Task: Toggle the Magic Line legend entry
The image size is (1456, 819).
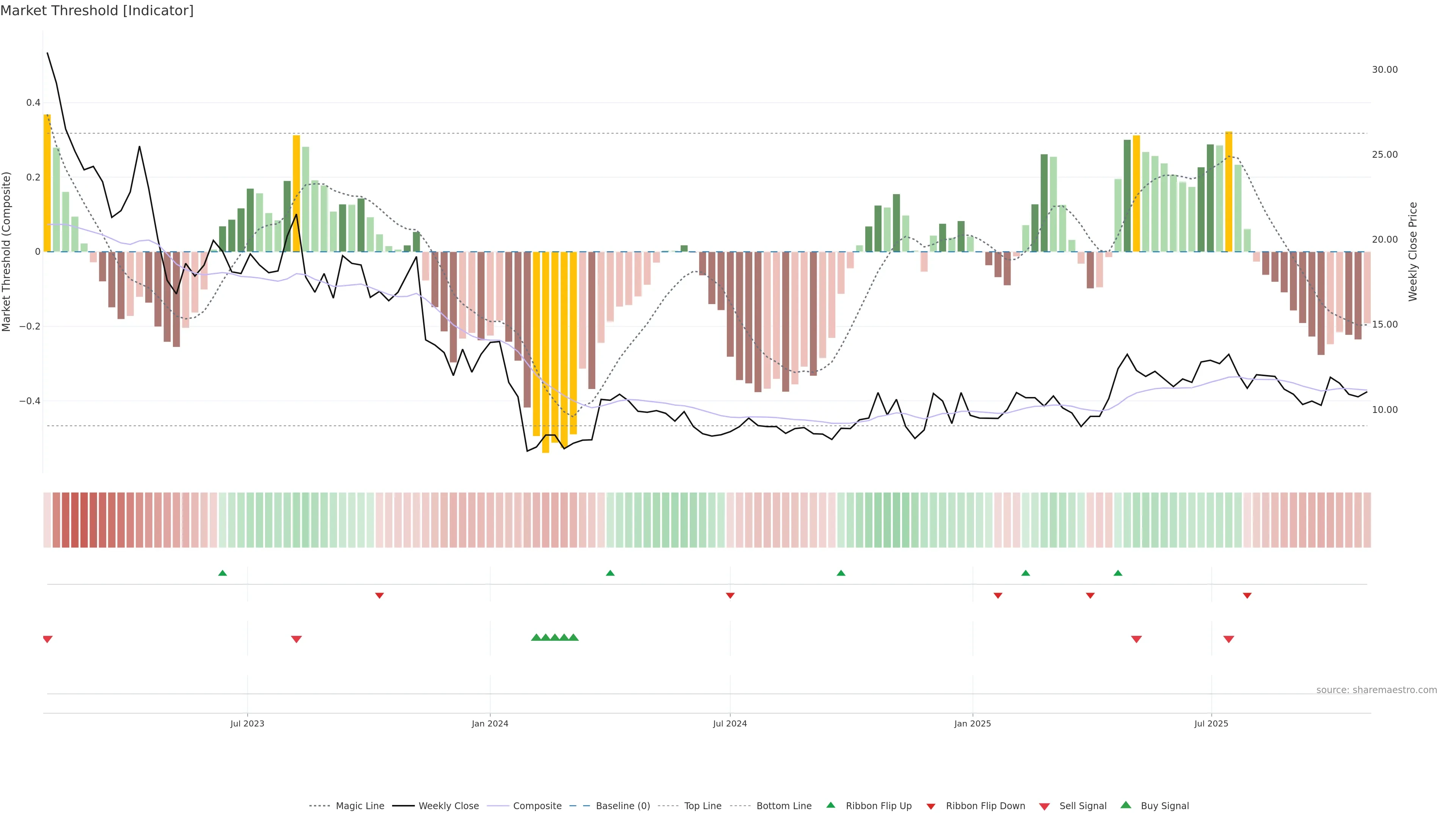Action: coord(359,806)
